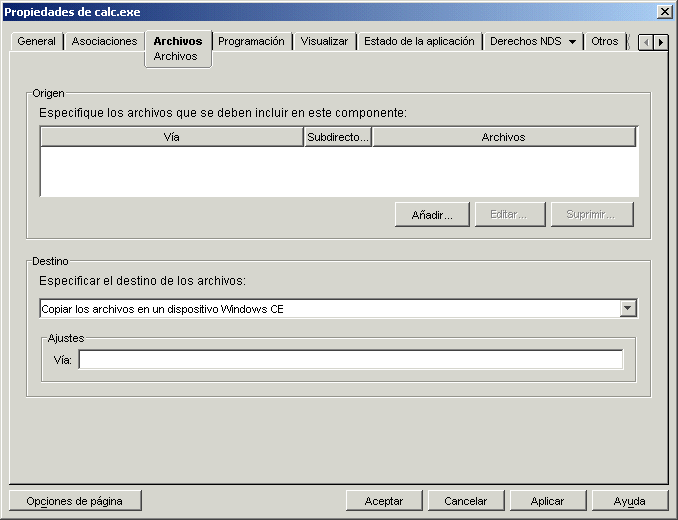Go to the Visualizar tab
This screenshot has height=520, width=678.
[x=324, y=41]
